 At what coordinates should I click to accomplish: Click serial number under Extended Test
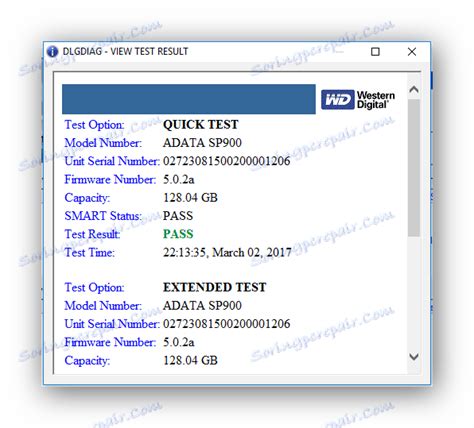coord(226,324)
